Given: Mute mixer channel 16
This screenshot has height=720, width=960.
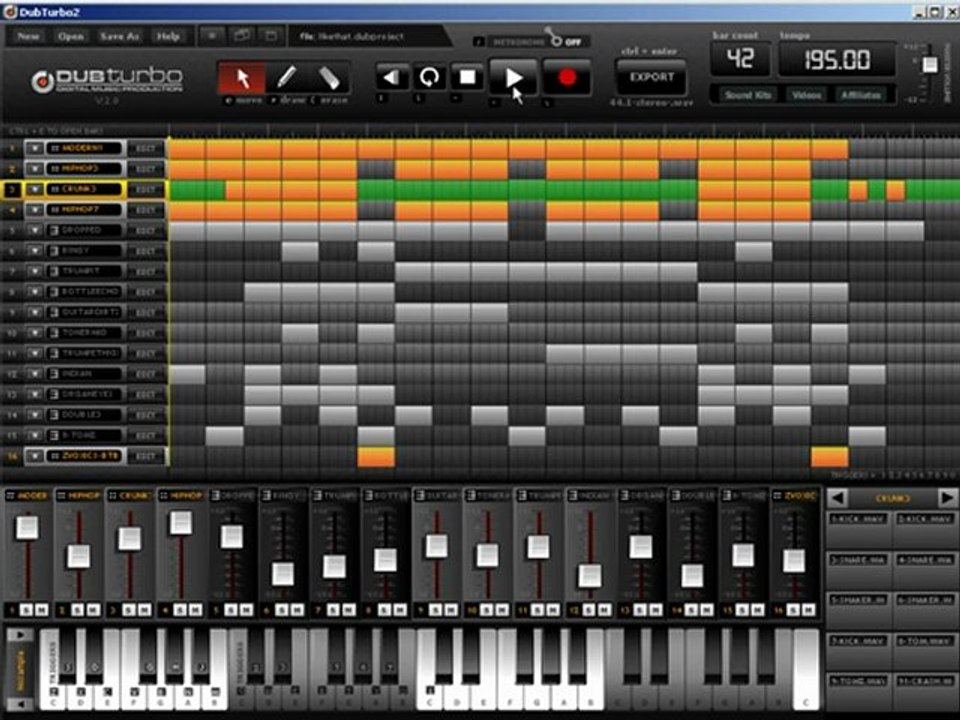Looking at the screenshot, I should (808, 610).
